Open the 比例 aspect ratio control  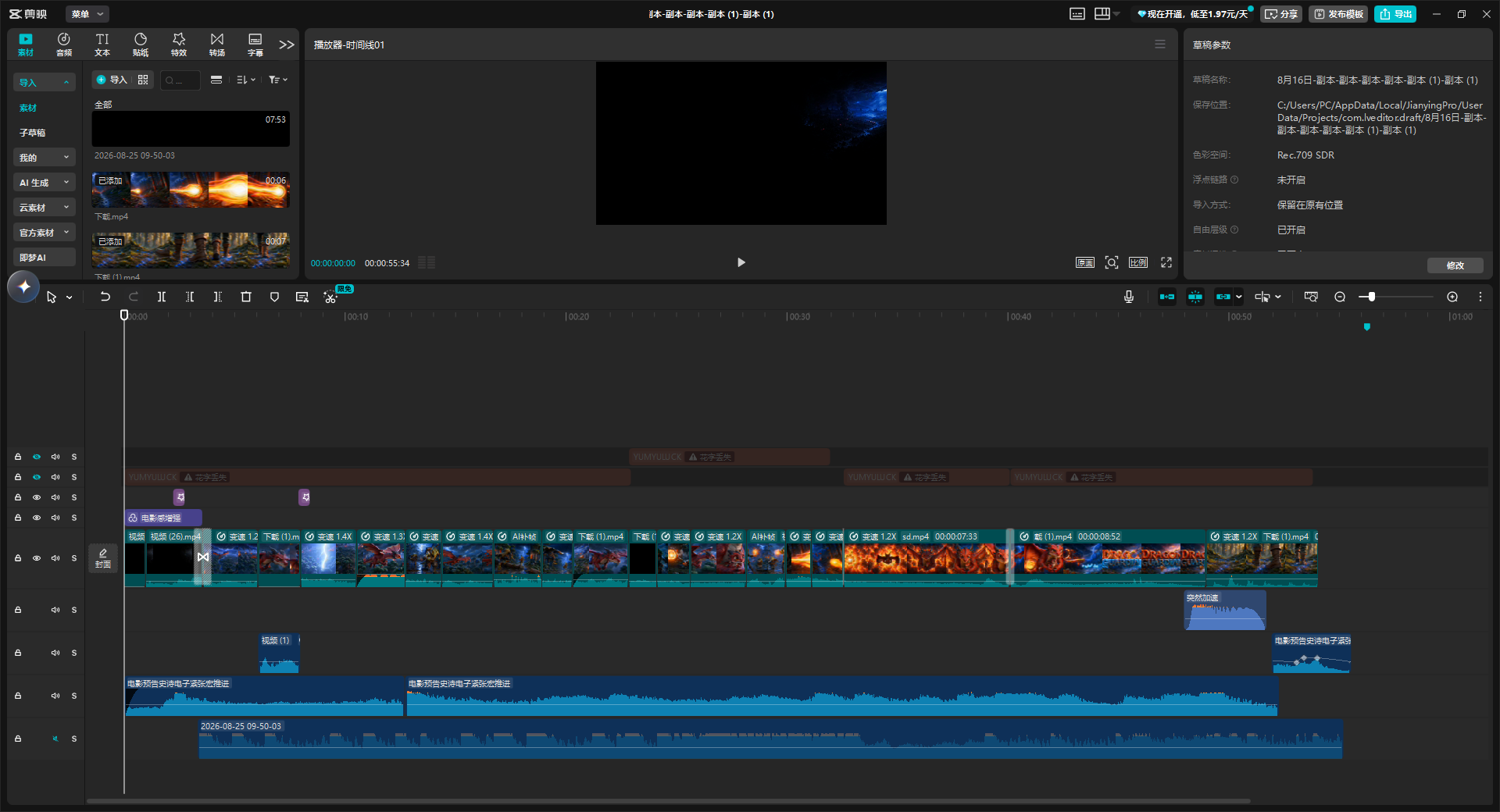point(1138,262)
